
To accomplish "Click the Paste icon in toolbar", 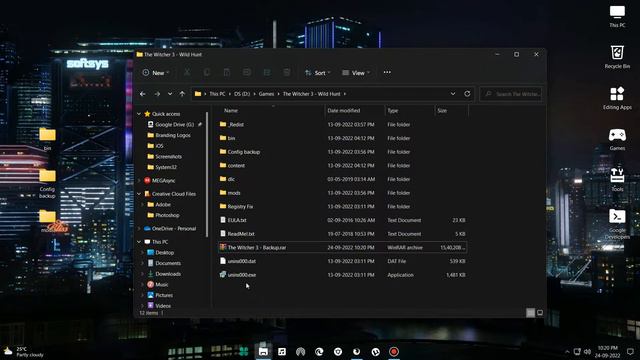I will (227, 73).
